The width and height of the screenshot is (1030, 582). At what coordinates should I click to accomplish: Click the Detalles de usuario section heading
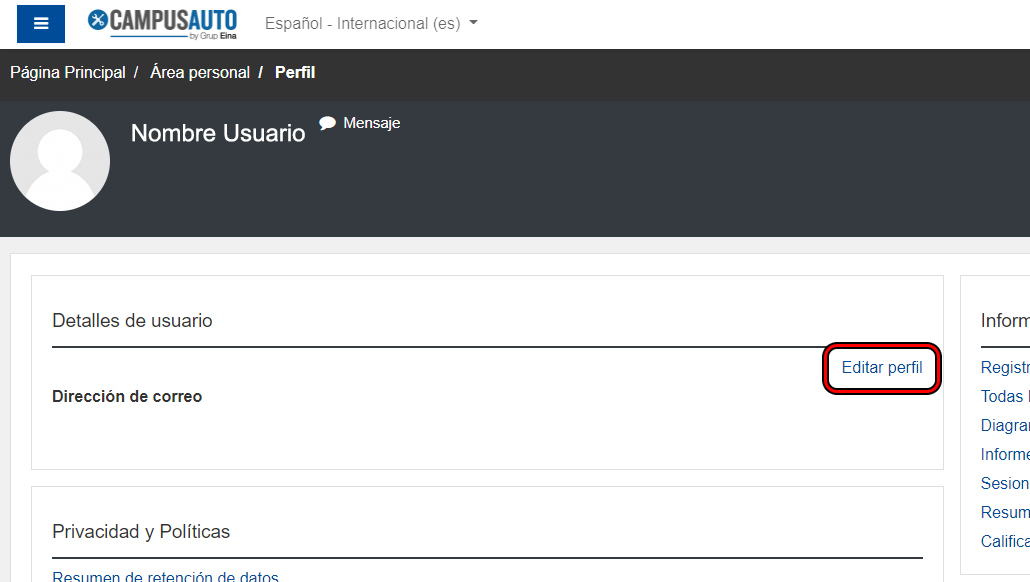pyautogui.click(x=132, y=321)
